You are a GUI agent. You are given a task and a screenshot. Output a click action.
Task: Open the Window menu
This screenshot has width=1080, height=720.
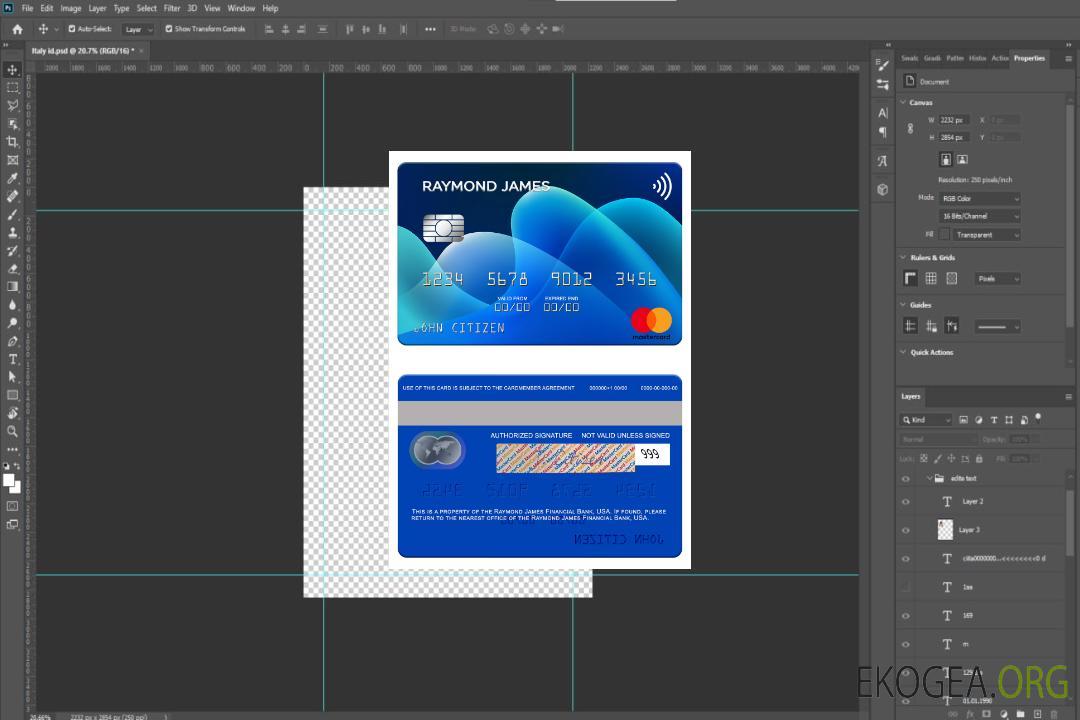[241, 8]
